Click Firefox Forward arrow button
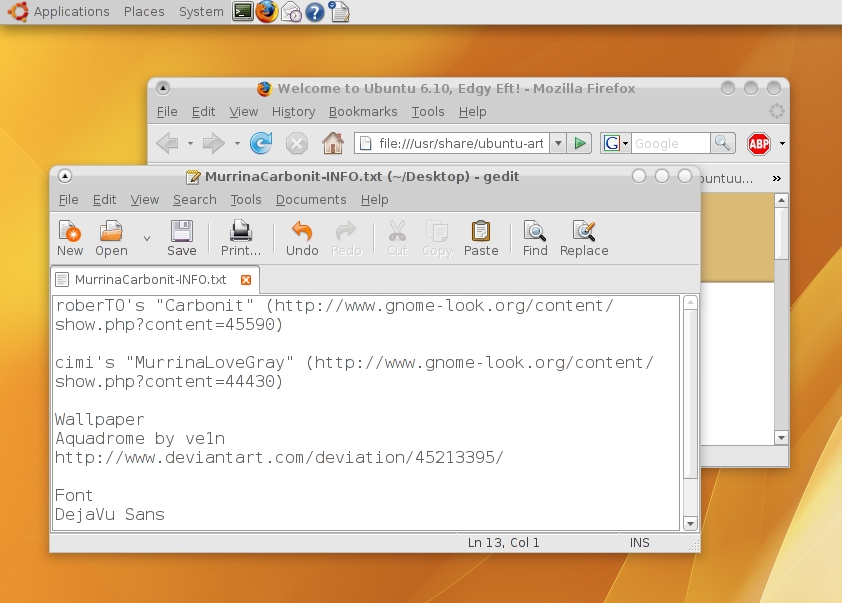Screen dimensions: 842x603 [213, 143]
